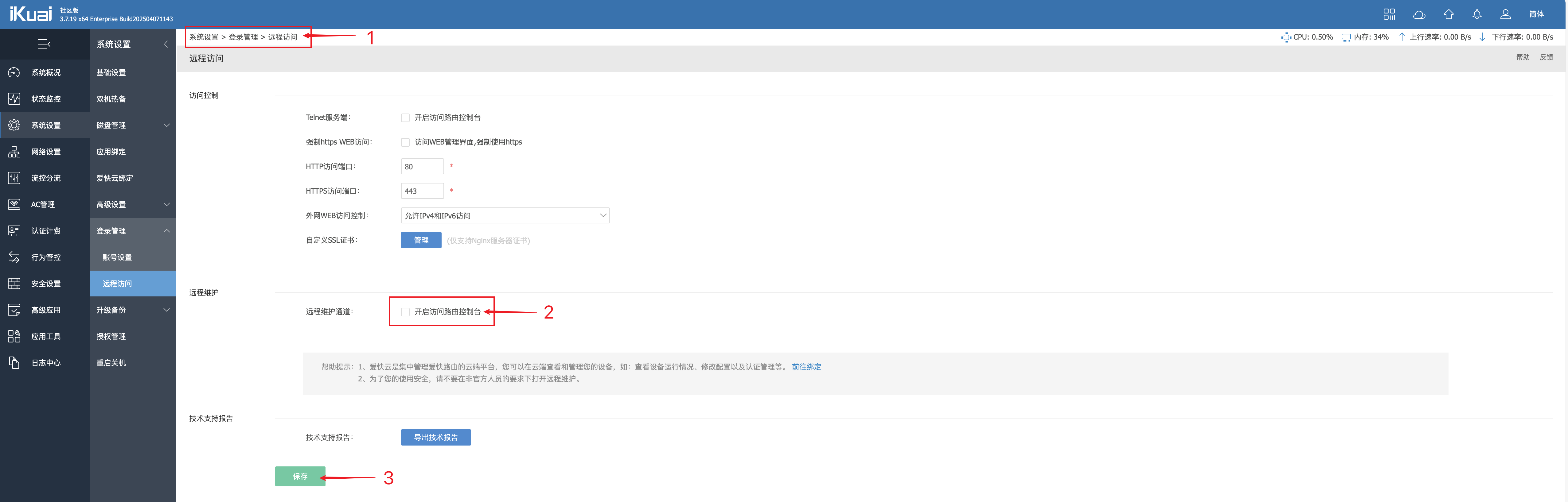1568x502 pixels.
Task: Expand the 高级设置 submenu
Action: pyautogui.click(x=133, y=204)
